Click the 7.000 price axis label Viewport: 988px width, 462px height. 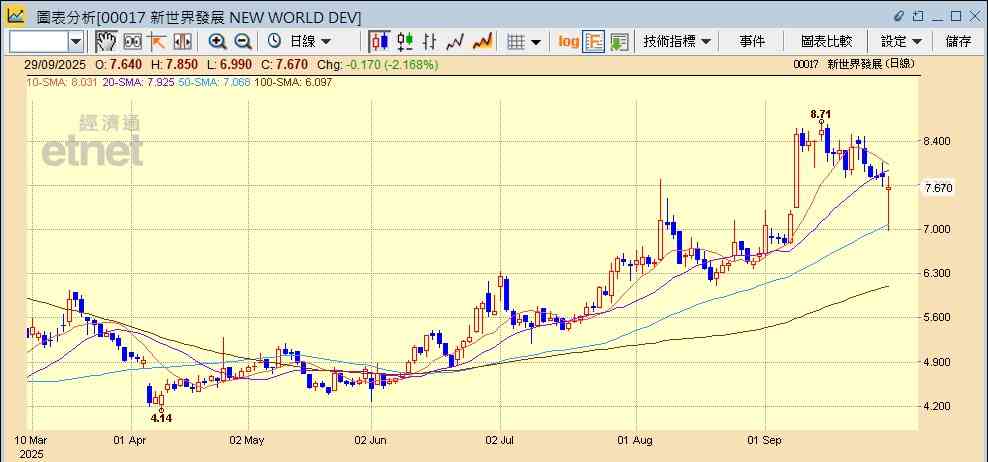(x=937, y=229)
